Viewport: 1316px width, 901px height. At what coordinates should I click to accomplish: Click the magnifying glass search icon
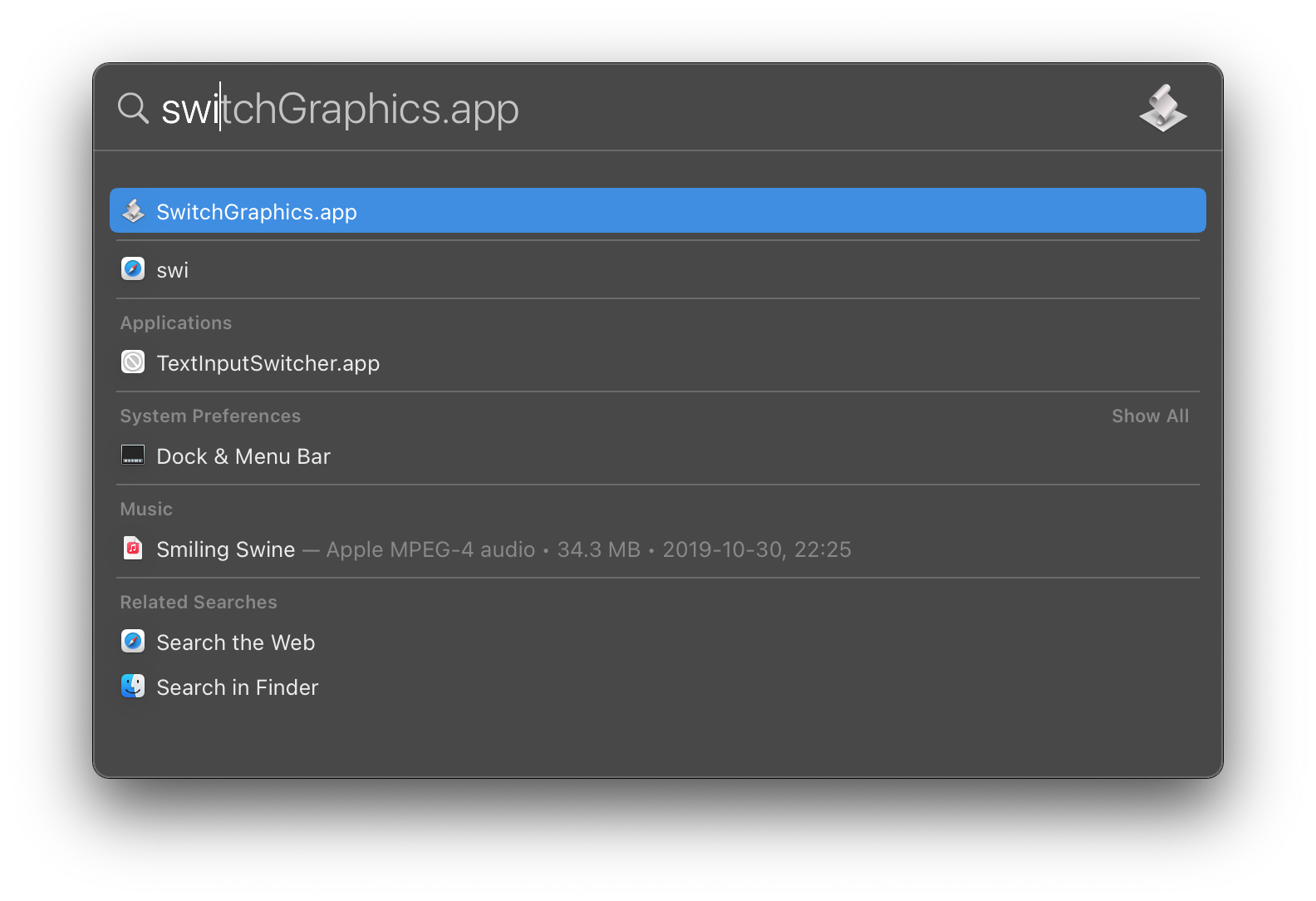[x=133, y=108]
